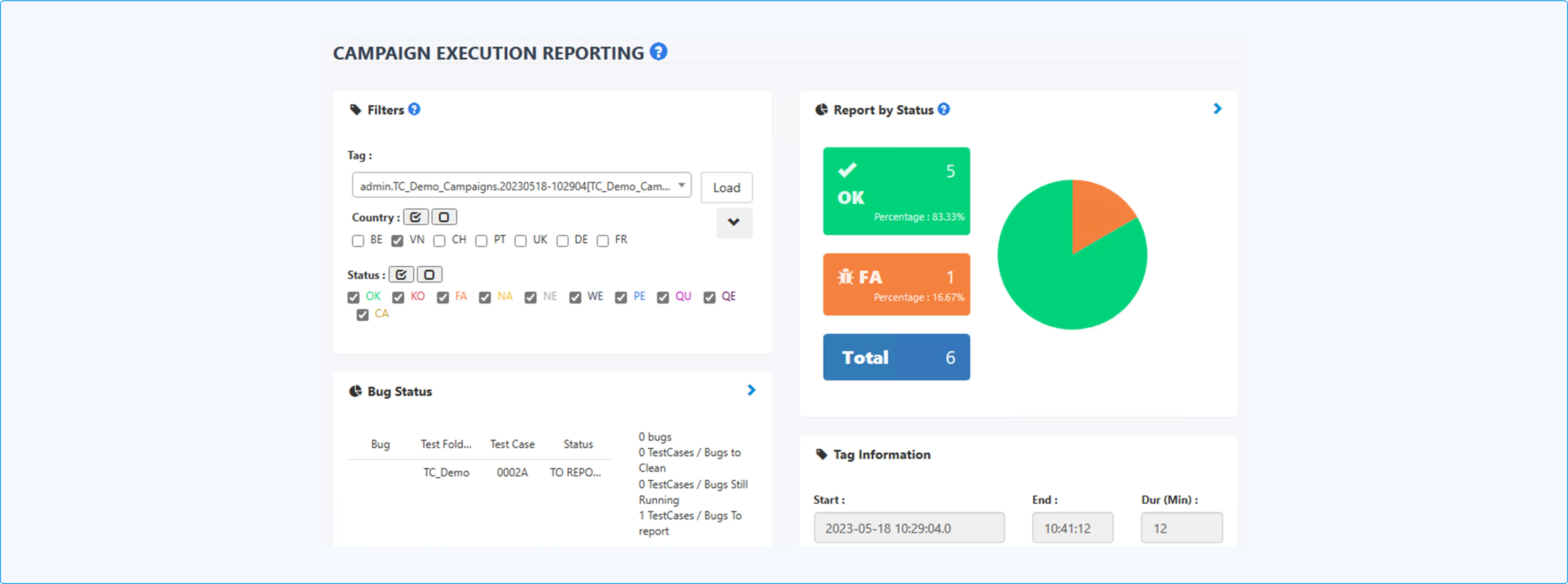1568x584 pixels.
Task: Click the tag icon beside Tag Information
Action: 822,454
